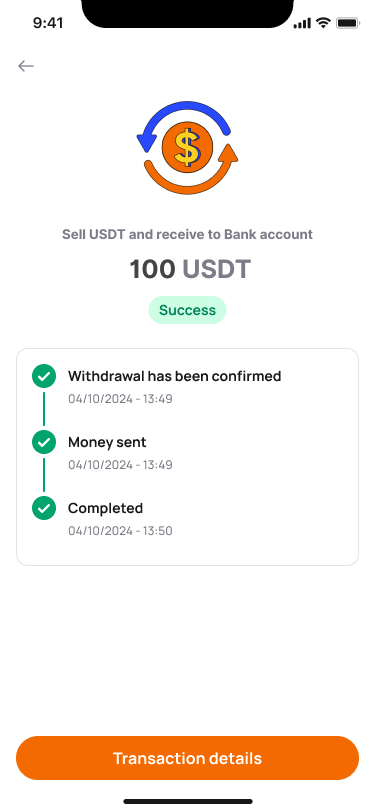Tap the dollar exchange arrows icon

pyautogui.click(x=188, y=148)
